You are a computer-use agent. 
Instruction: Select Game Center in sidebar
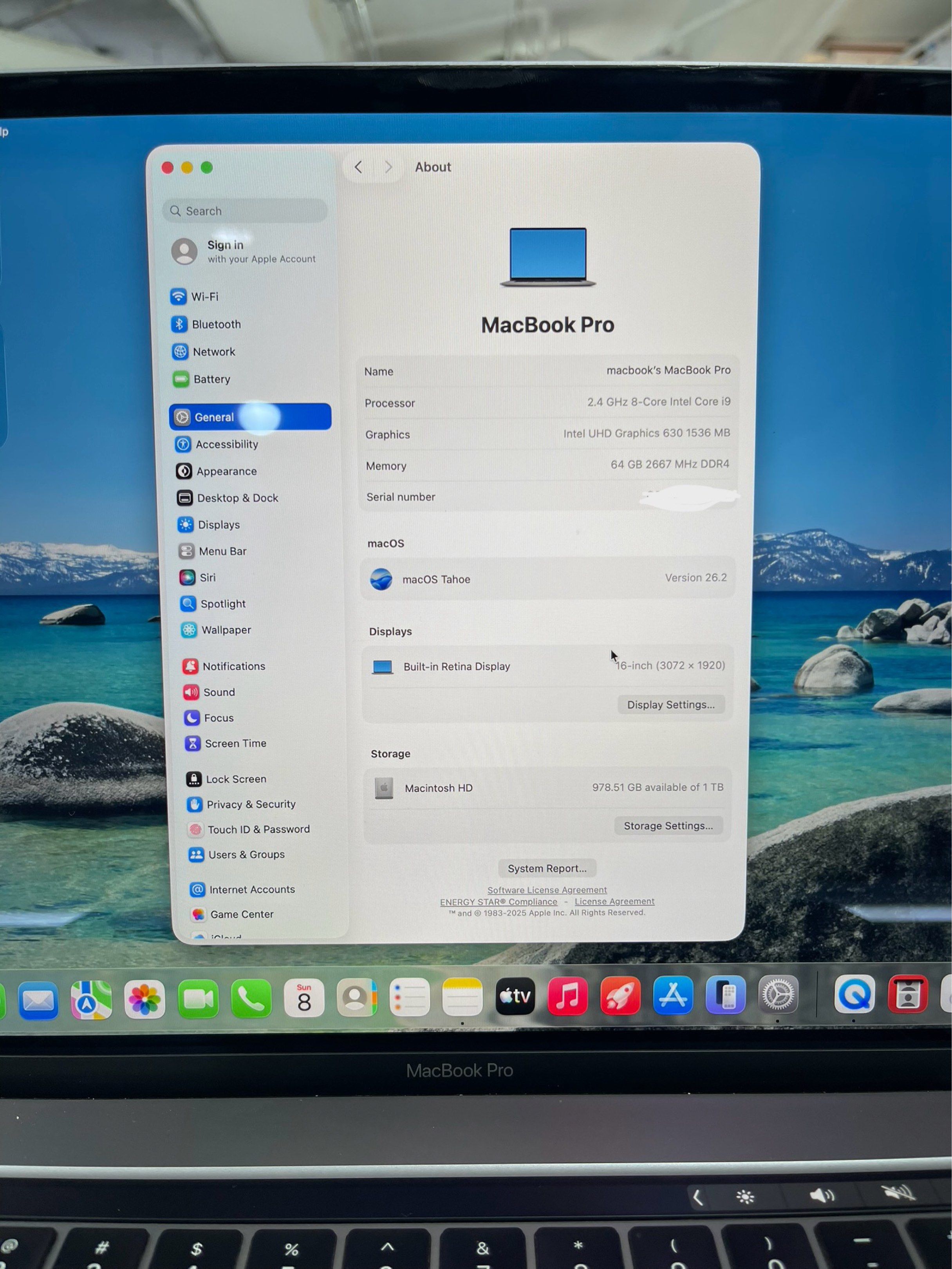[232, 914]
